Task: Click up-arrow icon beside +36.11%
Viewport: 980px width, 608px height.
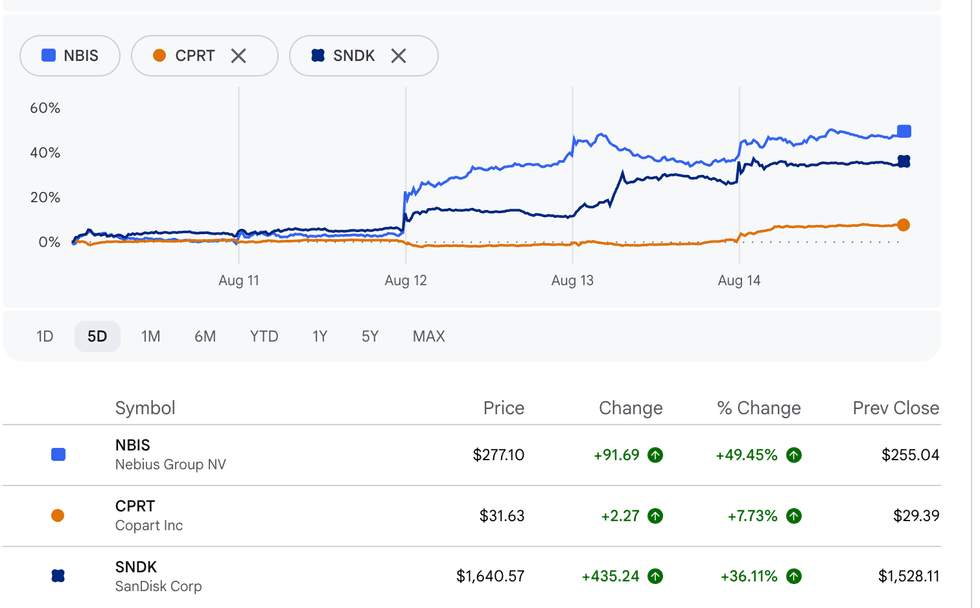Action: pyautogui.click(x=794, y=576)
